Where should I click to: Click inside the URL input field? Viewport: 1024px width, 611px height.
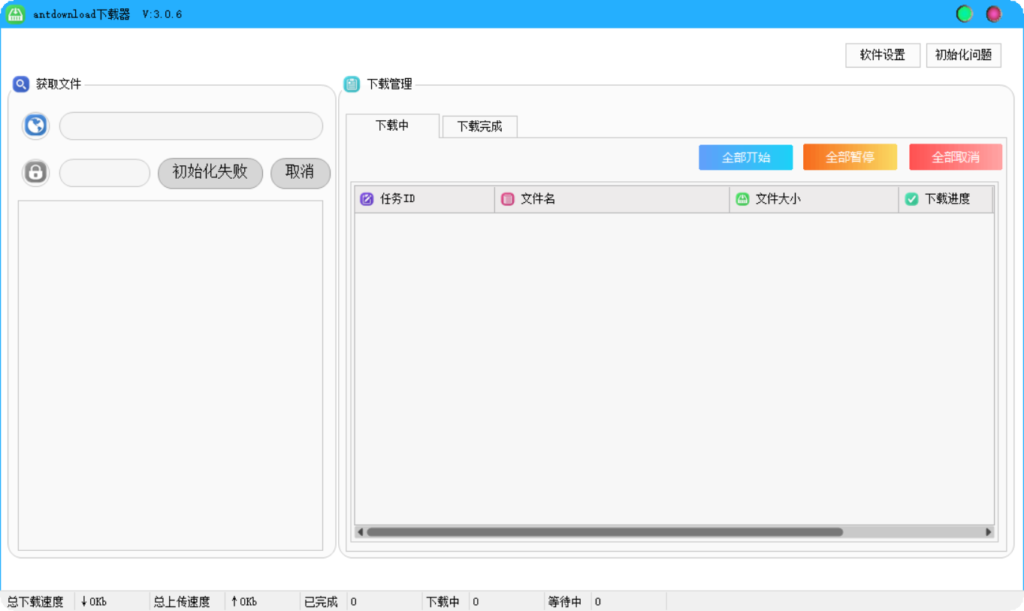click(190, 125)
